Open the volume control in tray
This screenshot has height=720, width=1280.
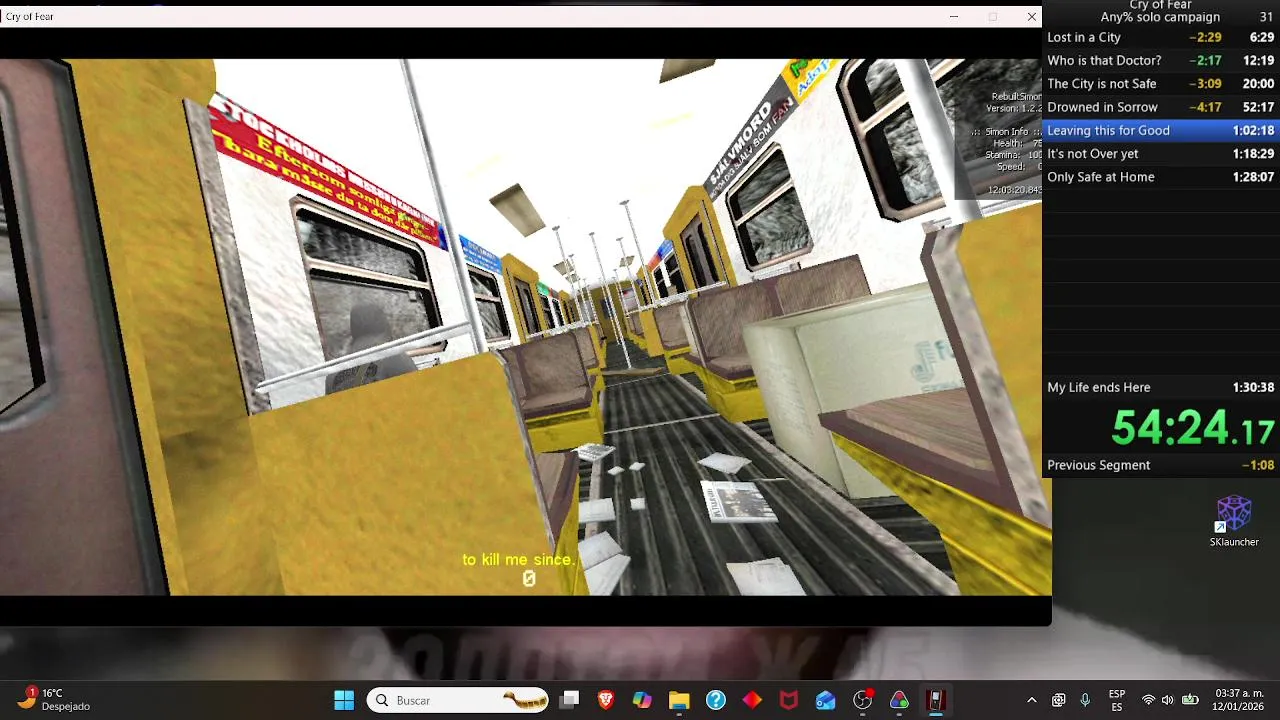(1169, 700)
